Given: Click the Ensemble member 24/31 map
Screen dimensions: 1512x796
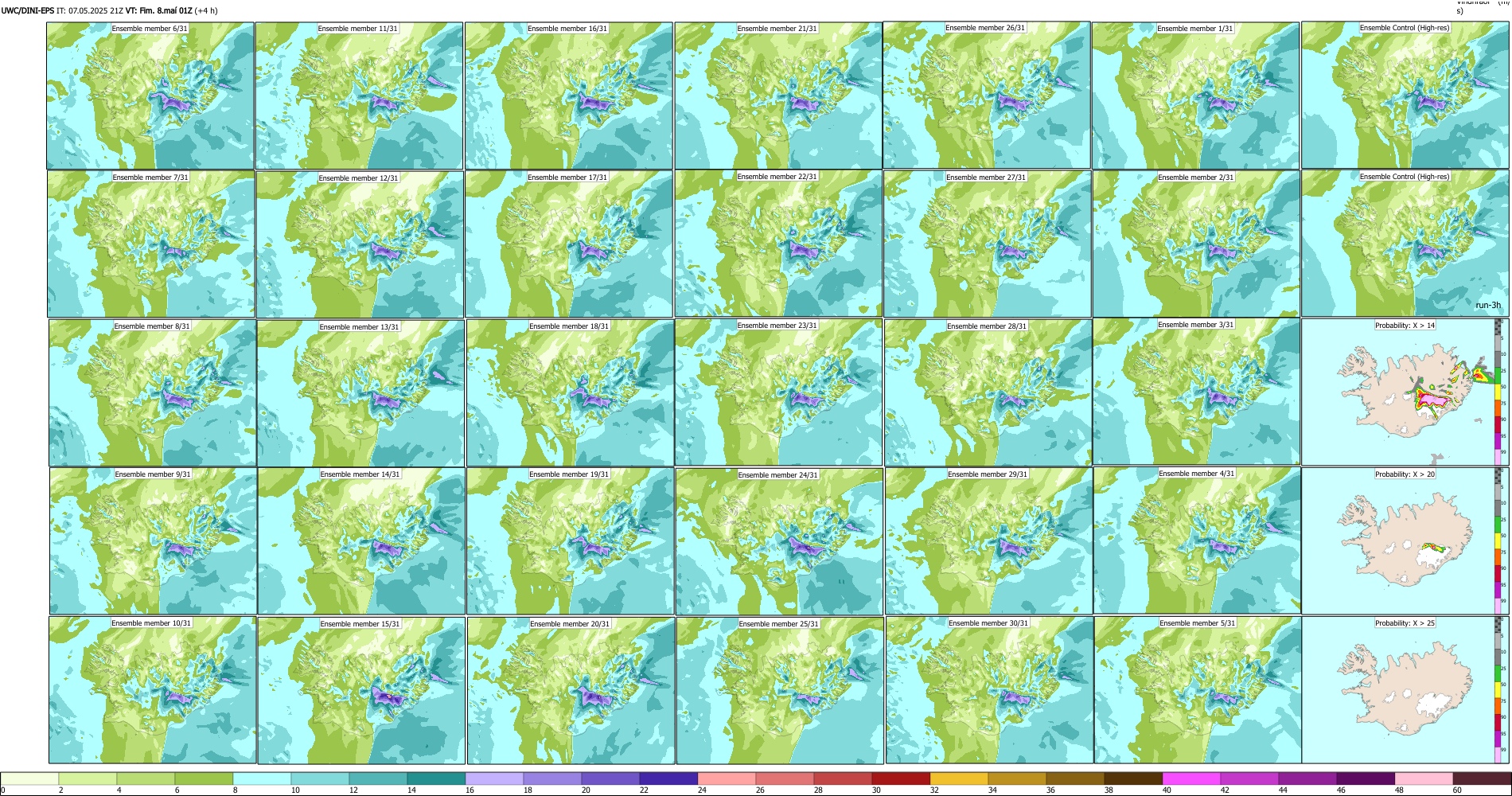Looking at the screenshot, I should [780, 541].
